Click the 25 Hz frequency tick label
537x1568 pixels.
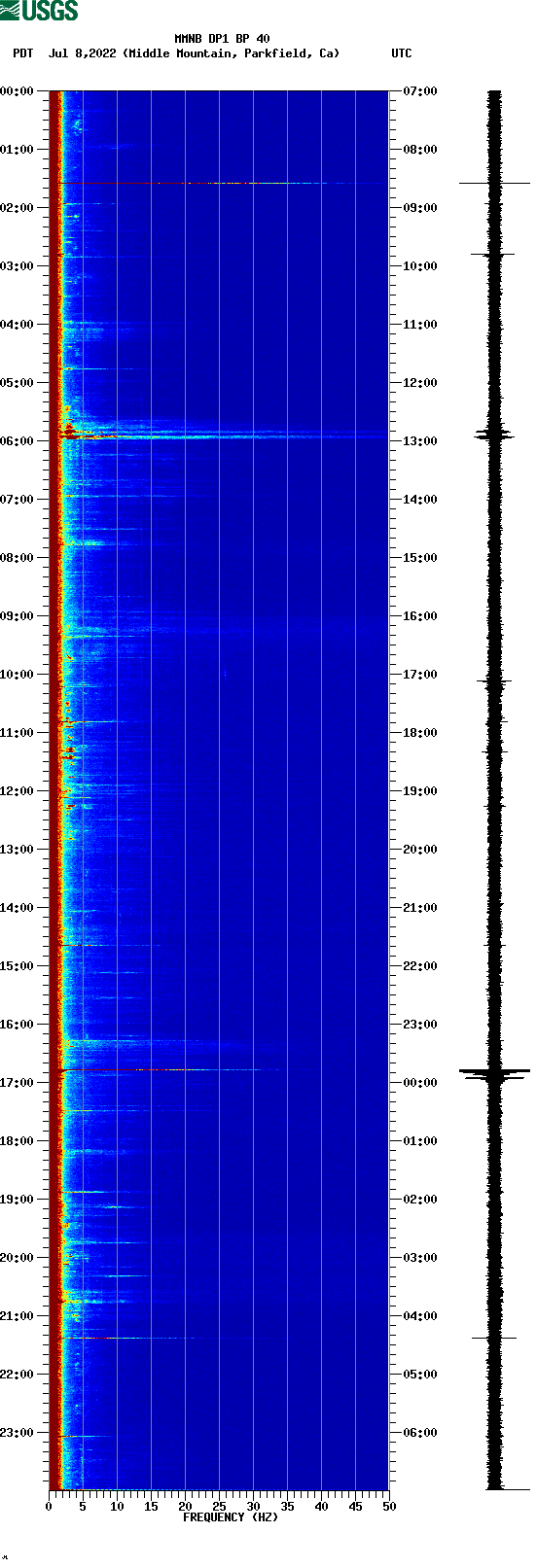(x=219, y=1507)
